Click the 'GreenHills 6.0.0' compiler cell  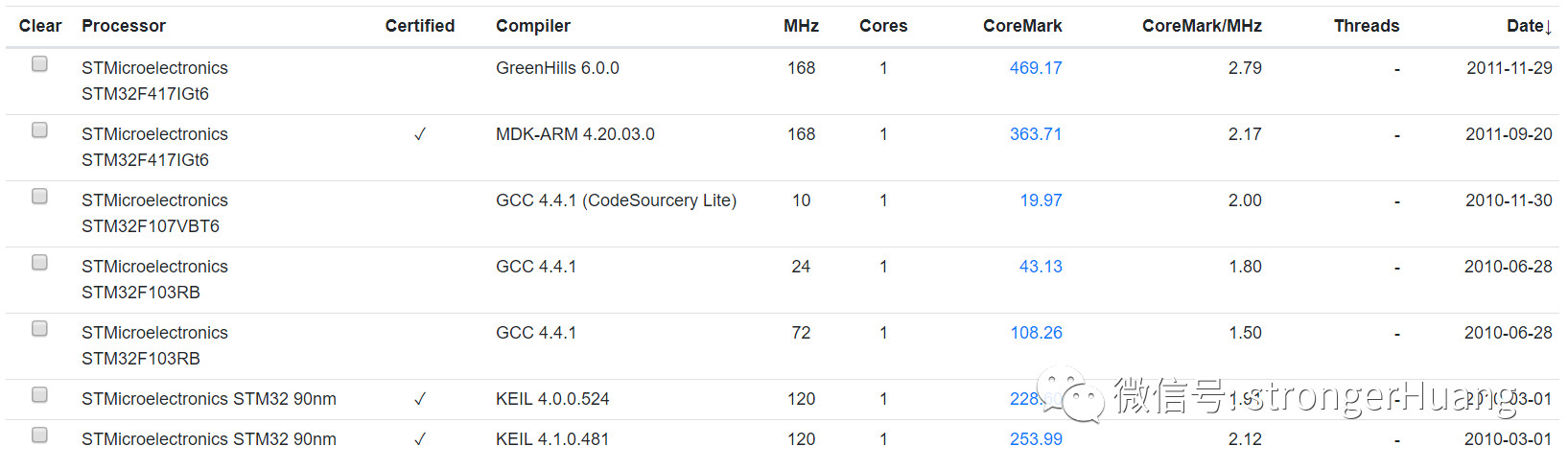pos(557,68)
